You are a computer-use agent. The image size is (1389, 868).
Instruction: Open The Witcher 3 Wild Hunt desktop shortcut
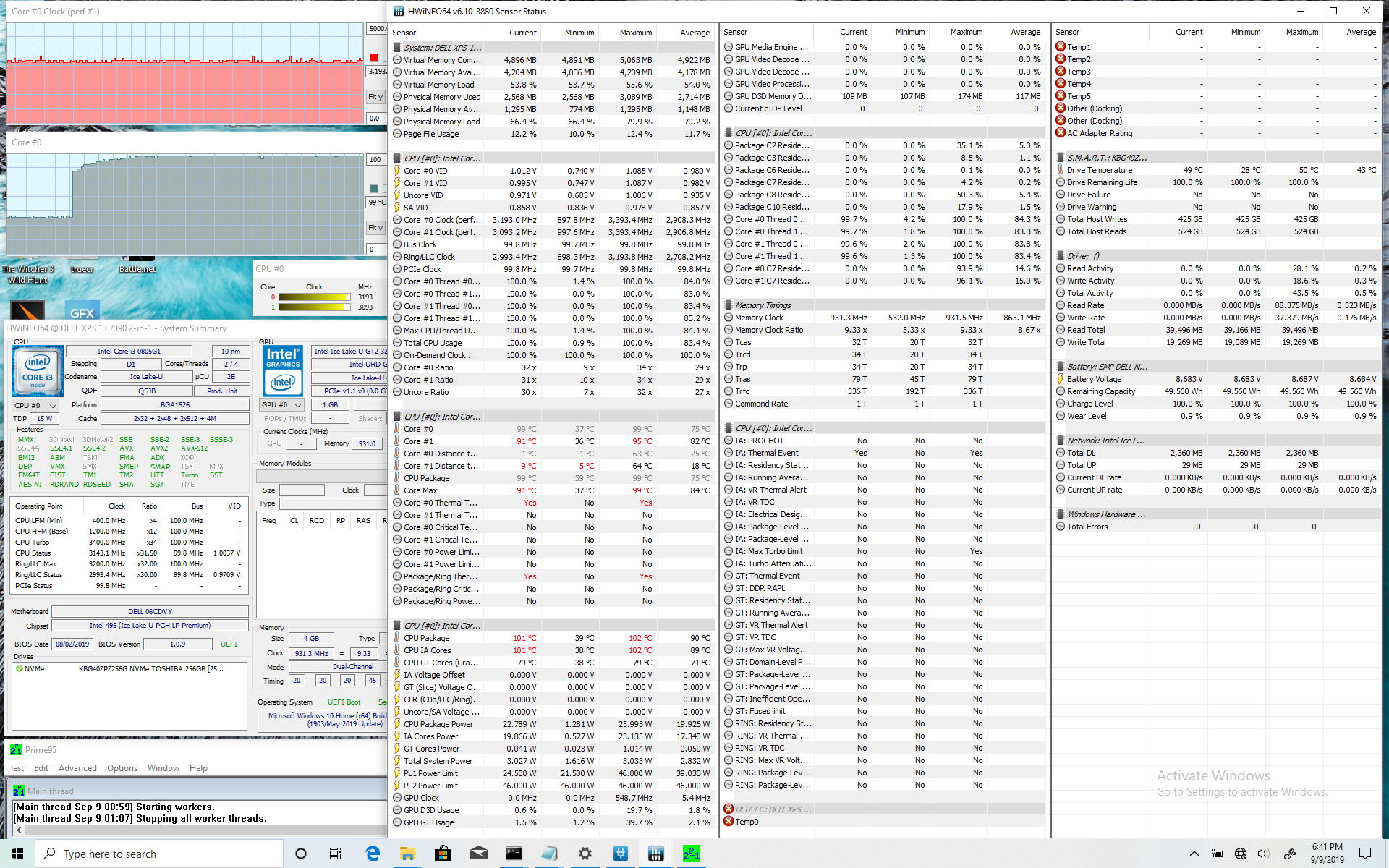coord(27,274)
